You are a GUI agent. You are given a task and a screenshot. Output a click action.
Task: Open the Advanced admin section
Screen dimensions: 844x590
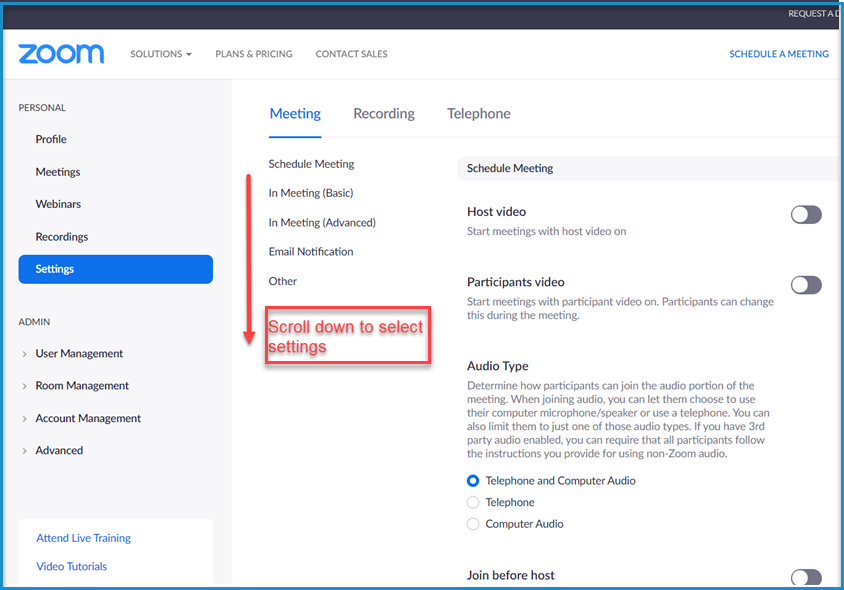pyautogui.click(x=59, y=450)
